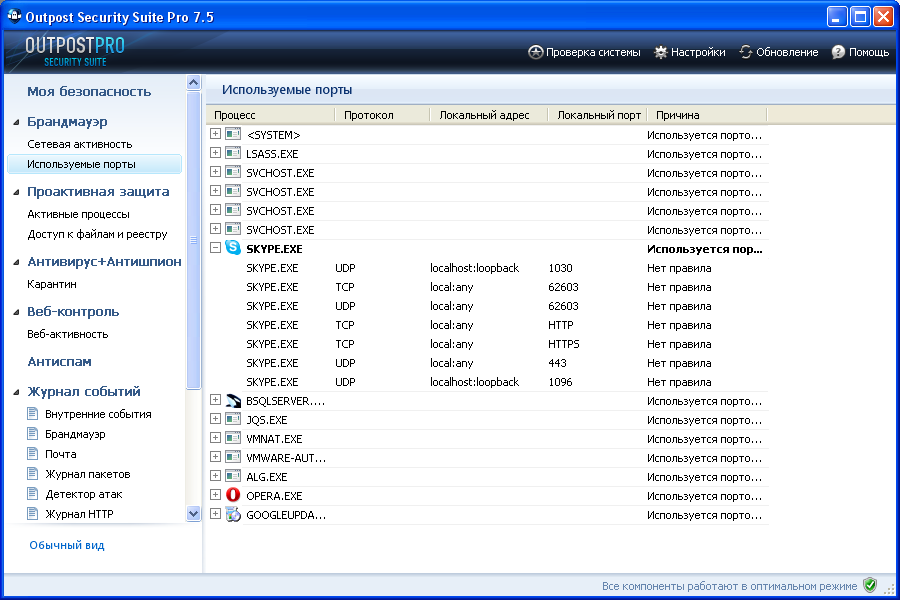Click the green shield status icon
900x600 pixels.
point(870,585)
